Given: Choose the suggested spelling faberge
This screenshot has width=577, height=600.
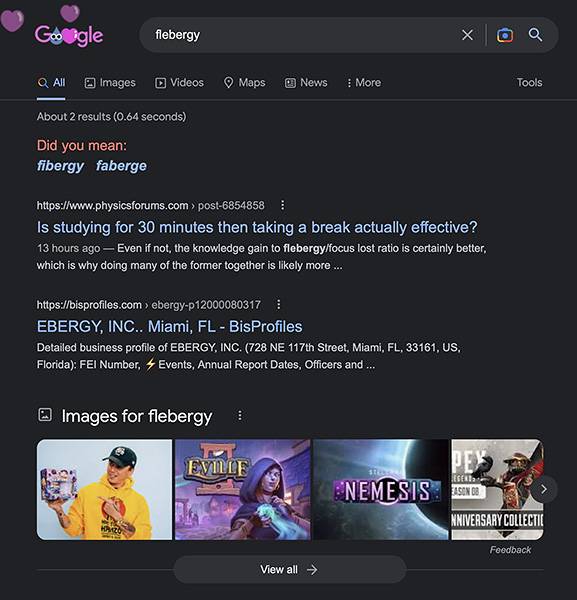Looking at the screenshot, I should 121,166.
